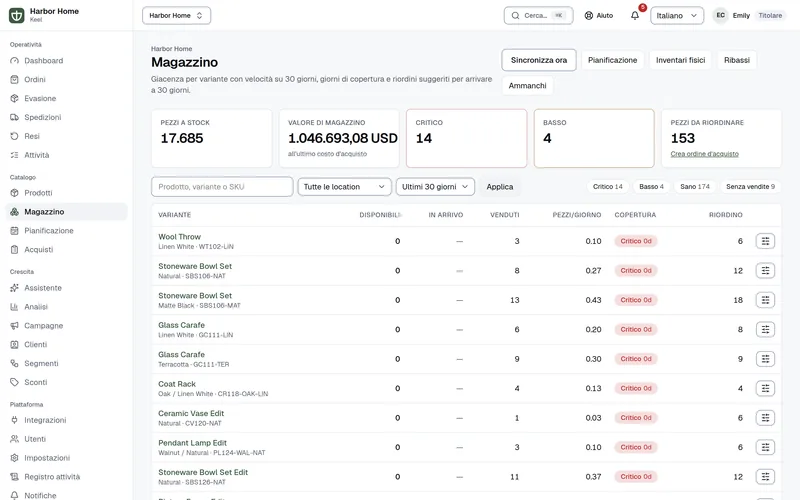The width and height of the screenshot is (800, 500).
Task: Open row actions for Coat Rack
Action: [765, 388]
